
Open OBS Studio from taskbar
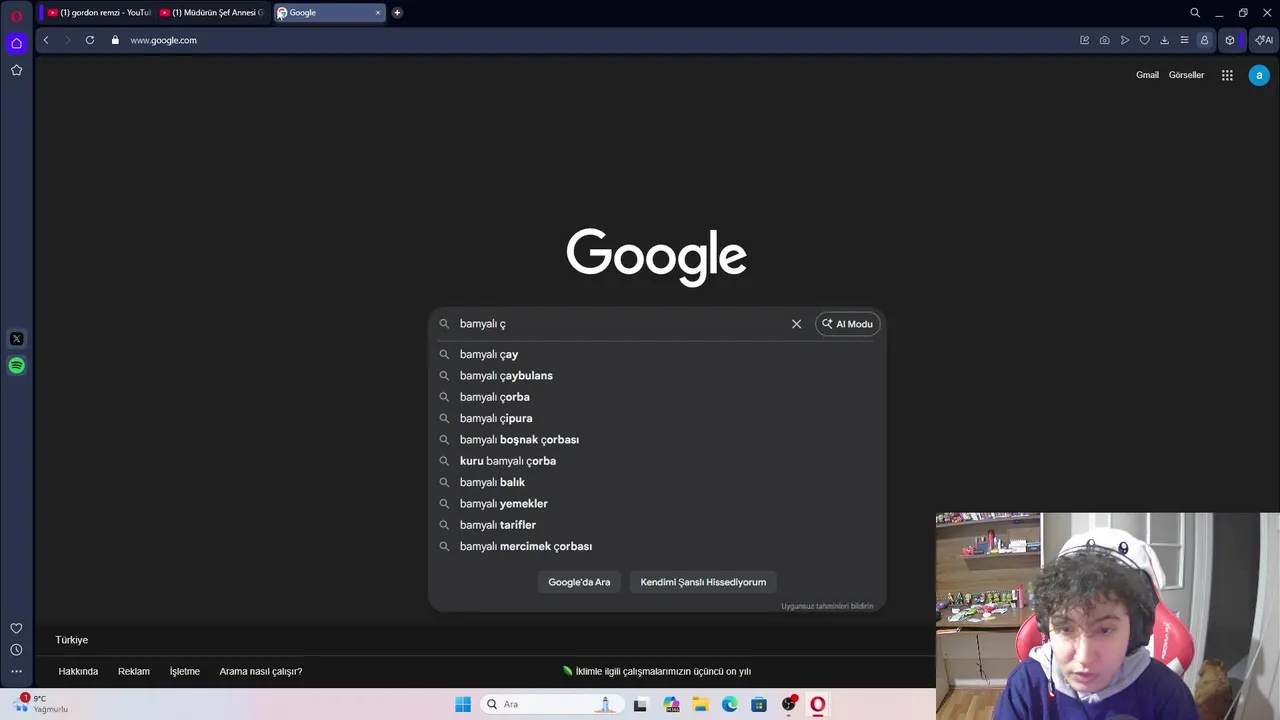point(789,704)
